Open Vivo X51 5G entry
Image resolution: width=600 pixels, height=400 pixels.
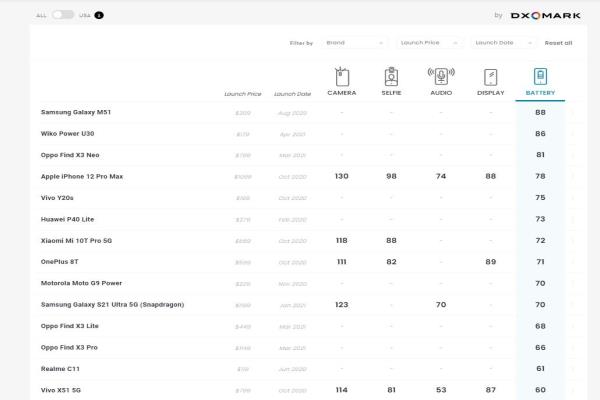(61, 390)
